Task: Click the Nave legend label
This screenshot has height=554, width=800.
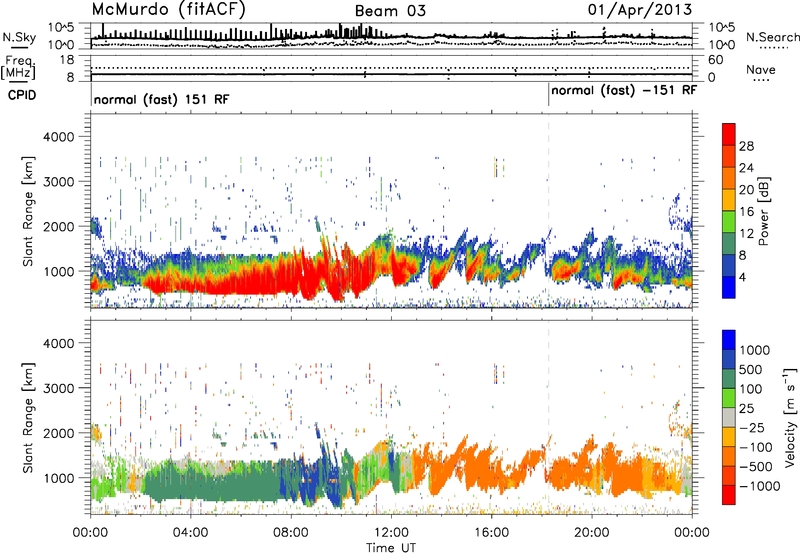Action: point(761,70)
